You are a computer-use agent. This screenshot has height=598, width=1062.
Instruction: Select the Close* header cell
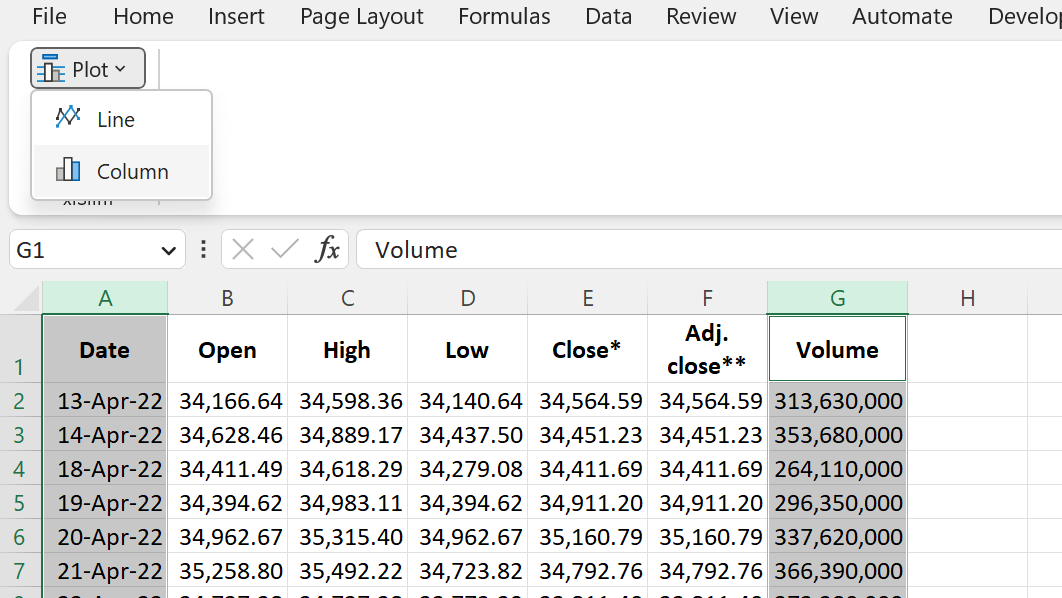point(587,349)
